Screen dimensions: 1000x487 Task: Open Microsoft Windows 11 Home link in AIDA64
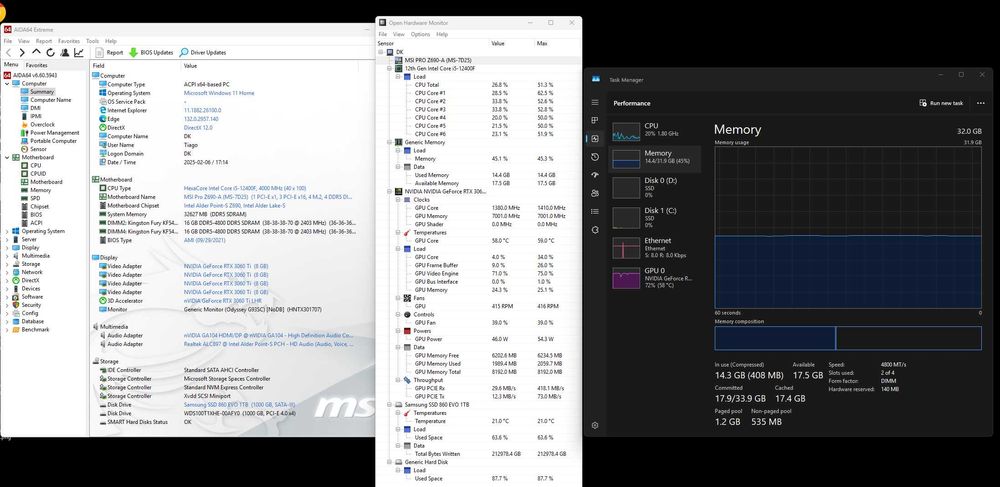[219, 93]
